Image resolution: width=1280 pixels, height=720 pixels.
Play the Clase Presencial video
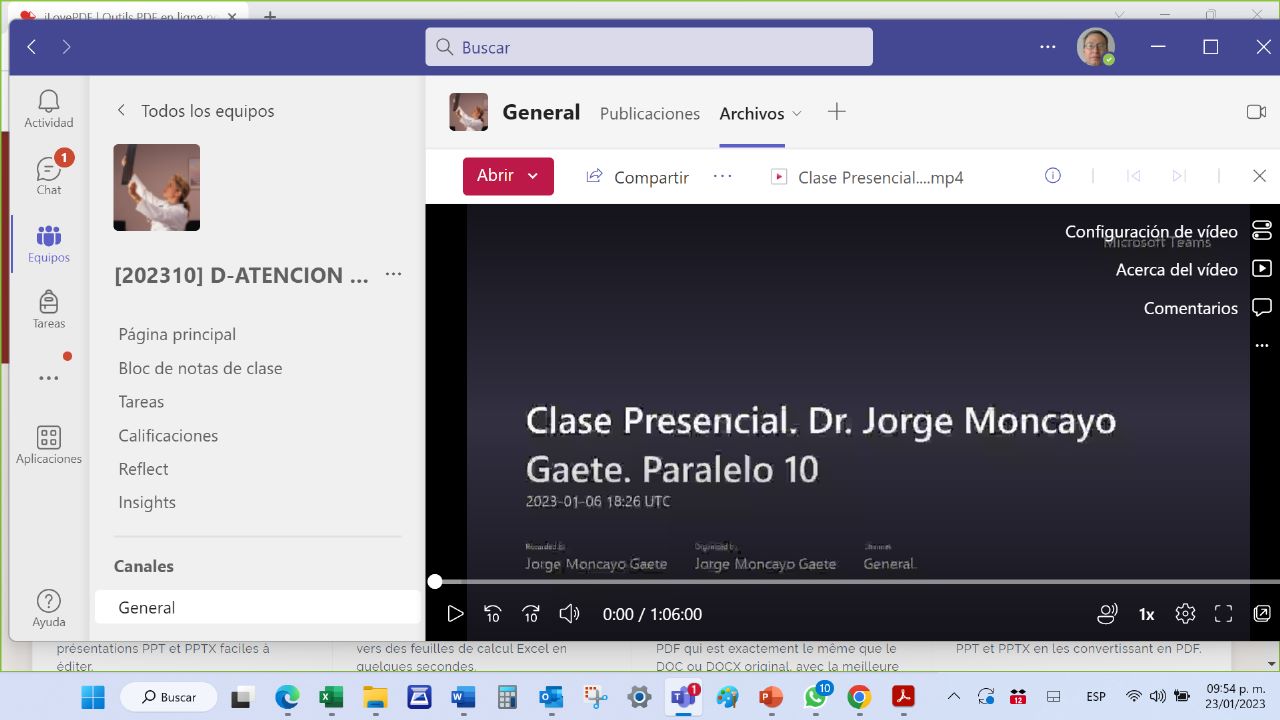click(x=455, y=614)
